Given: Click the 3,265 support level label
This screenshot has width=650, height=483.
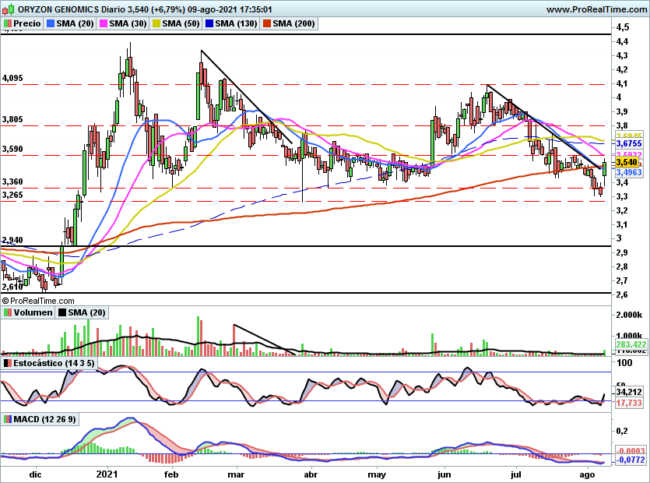Looking at the screenshot, I should click(x=13, y=195).
